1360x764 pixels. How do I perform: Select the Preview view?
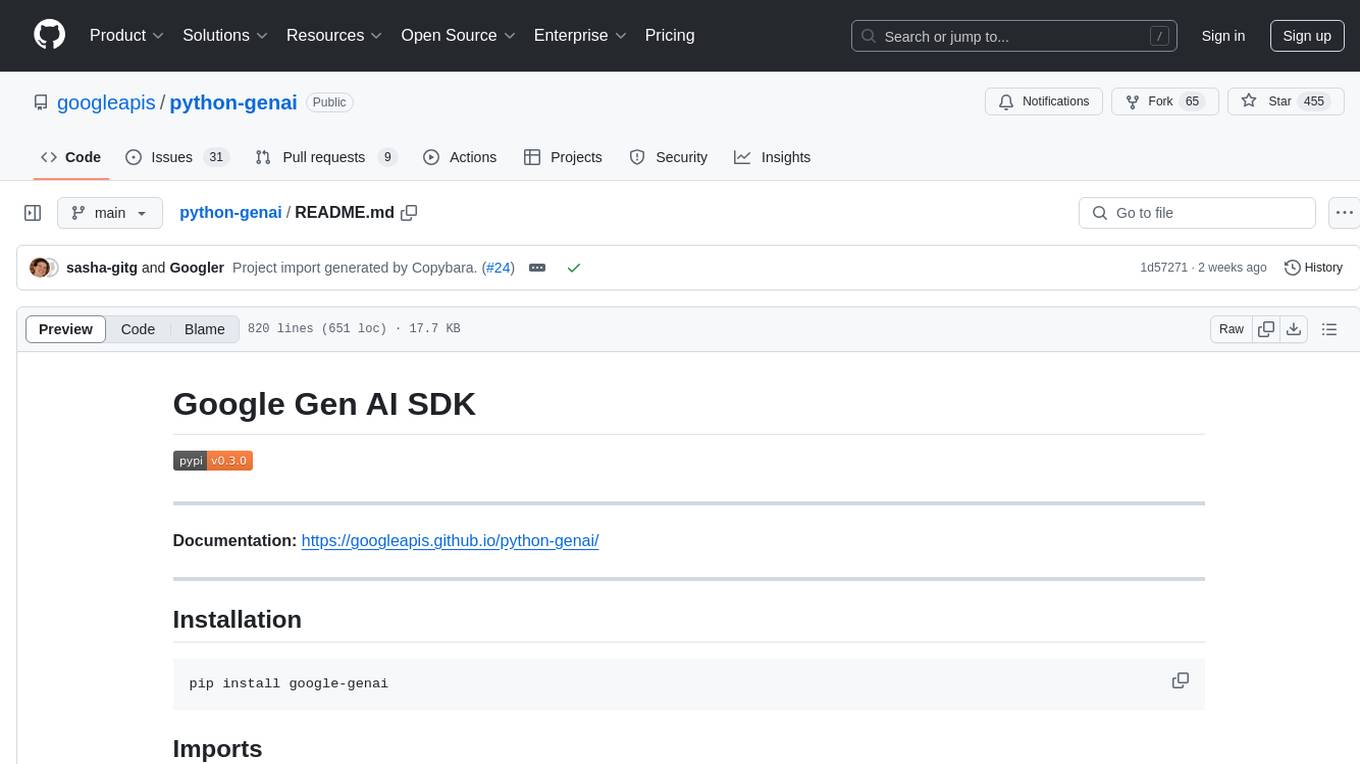click(66, 329)
